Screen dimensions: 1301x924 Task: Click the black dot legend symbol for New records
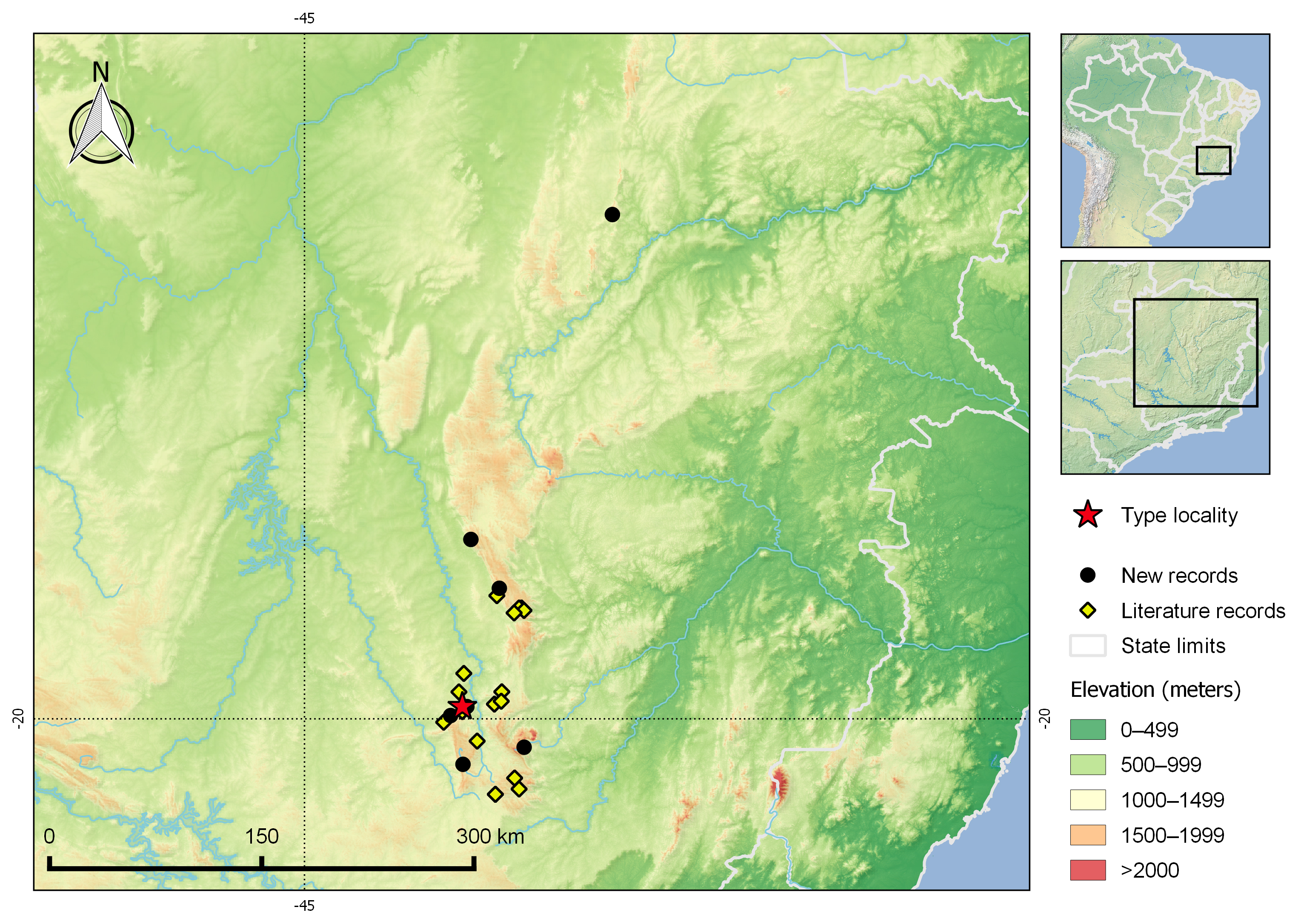click(1088, 575)
